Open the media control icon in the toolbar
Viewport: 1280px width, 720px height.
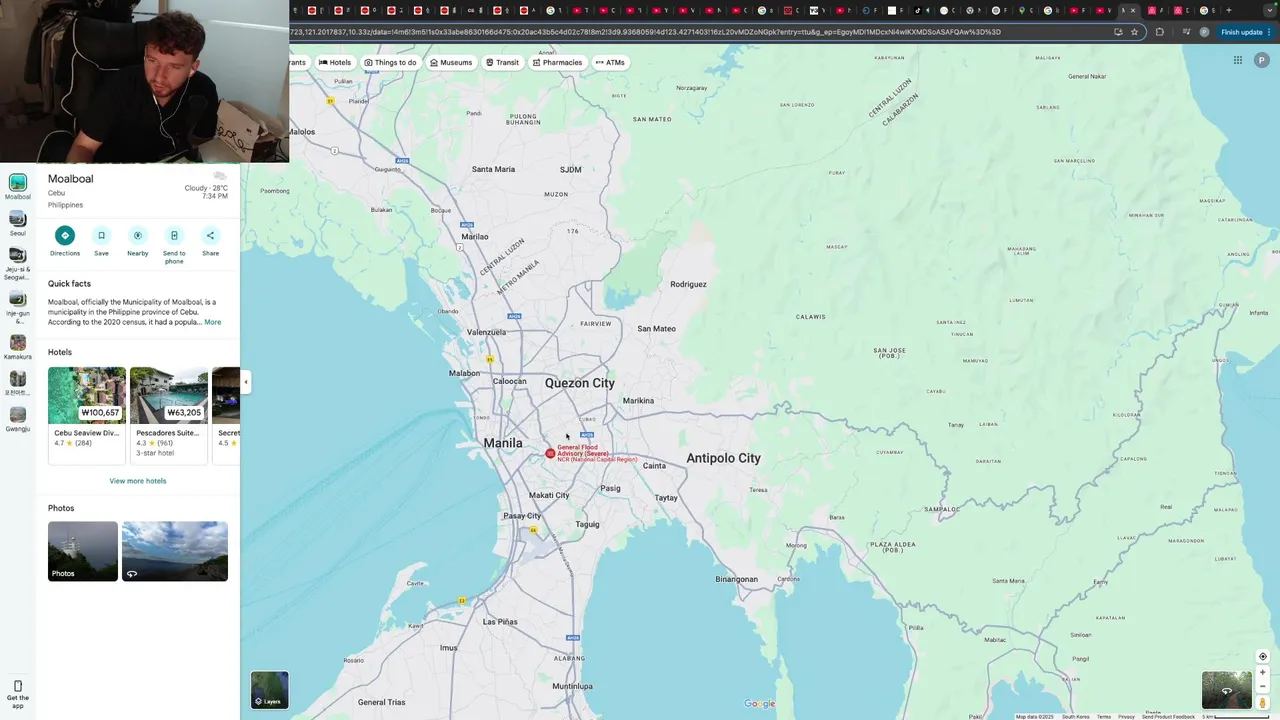[x=1186, y=32]
